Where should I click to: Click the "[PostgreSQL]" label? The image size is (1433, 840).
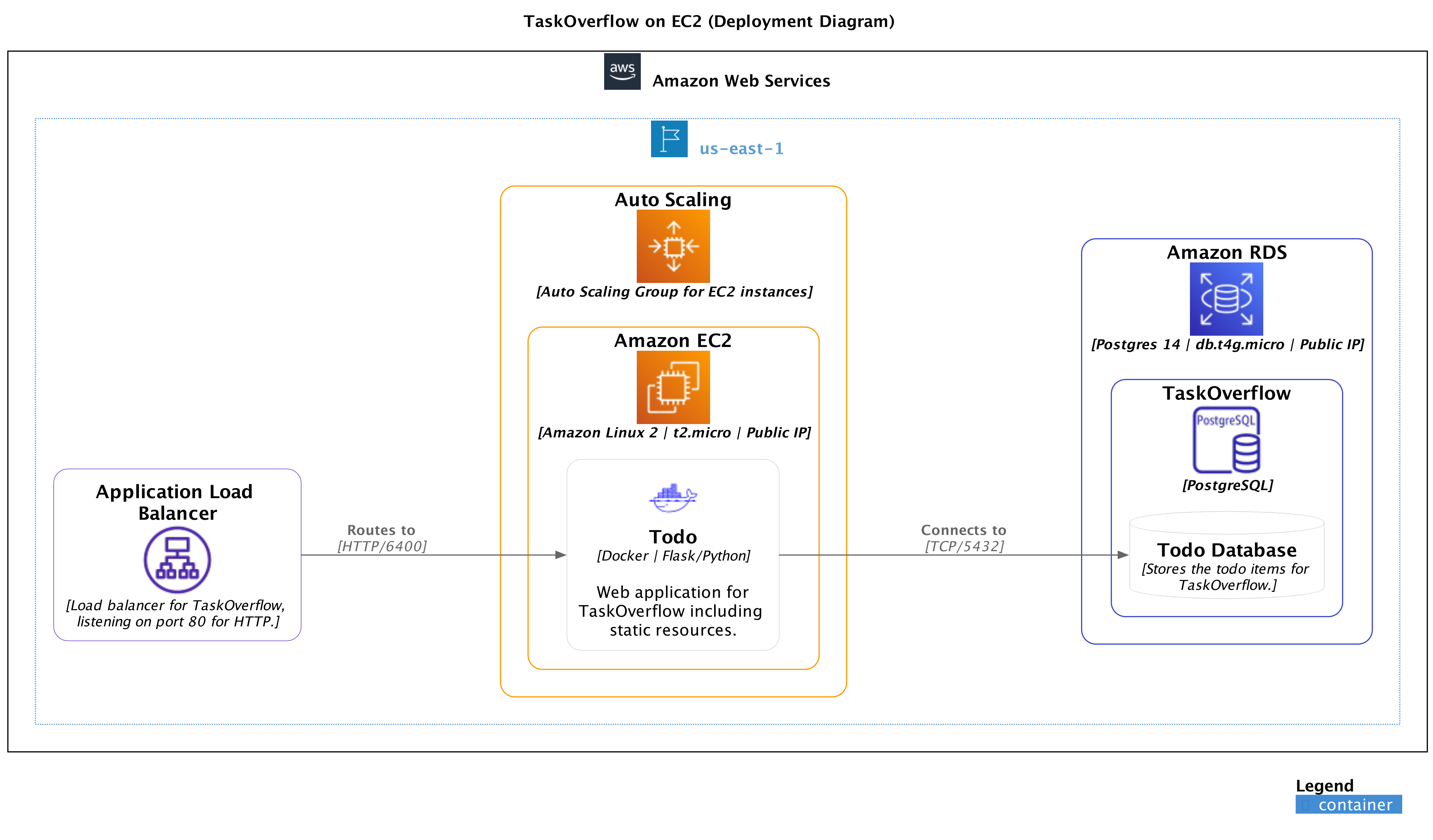point(1228,485)
